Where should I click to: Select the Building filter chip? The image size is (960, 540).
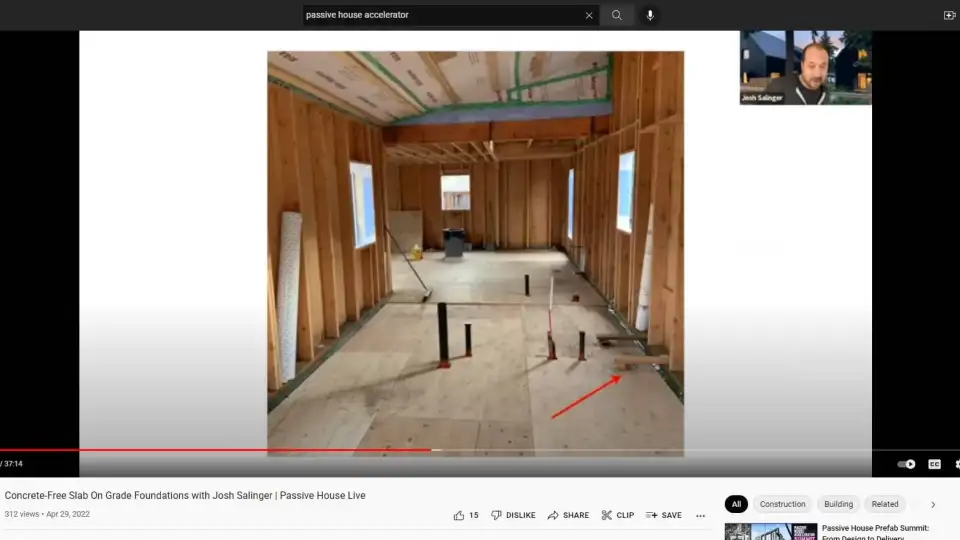838,504
